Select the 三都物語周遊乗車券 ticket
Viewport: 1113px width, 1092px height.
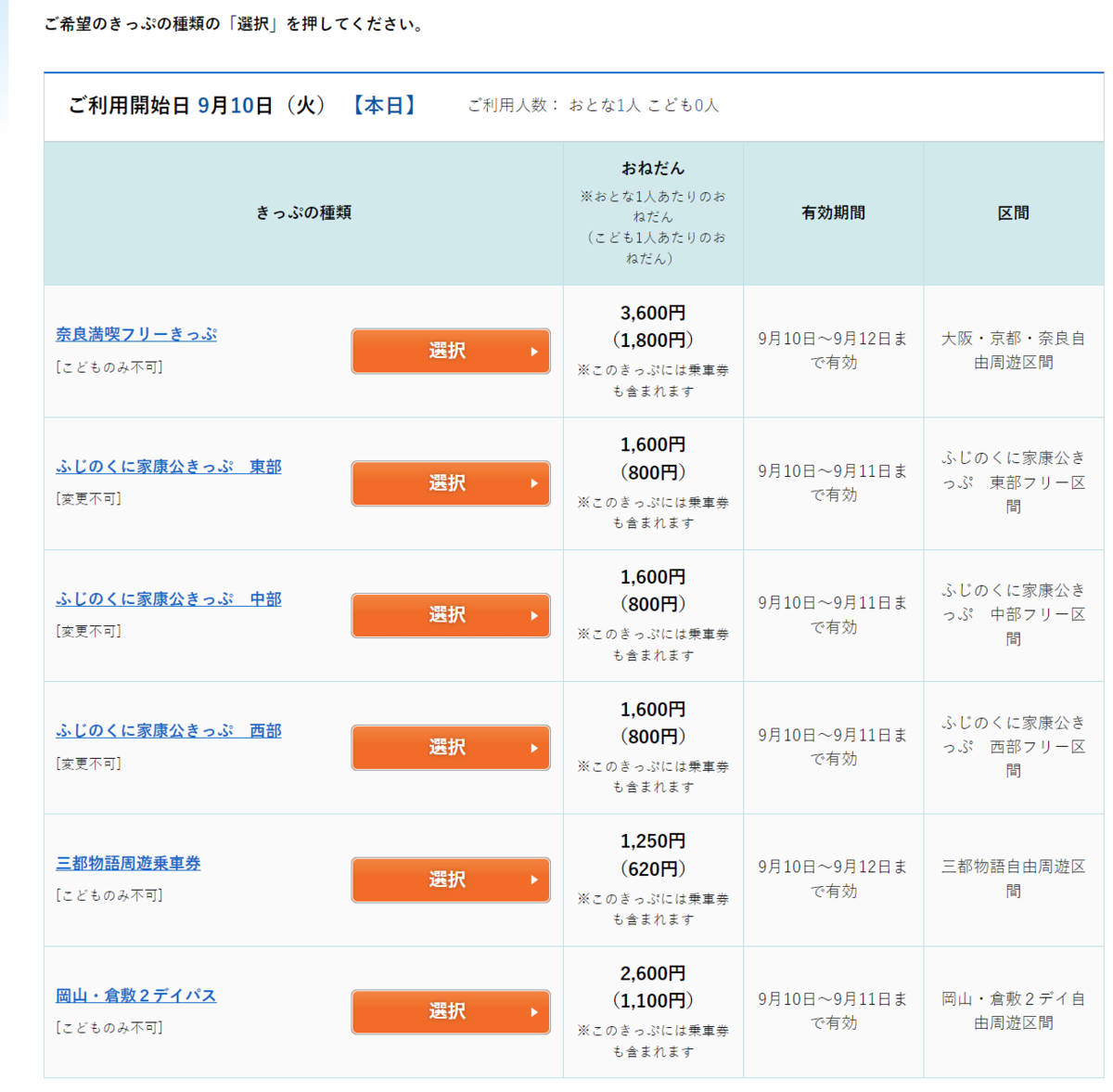click(x=451, y=880)
